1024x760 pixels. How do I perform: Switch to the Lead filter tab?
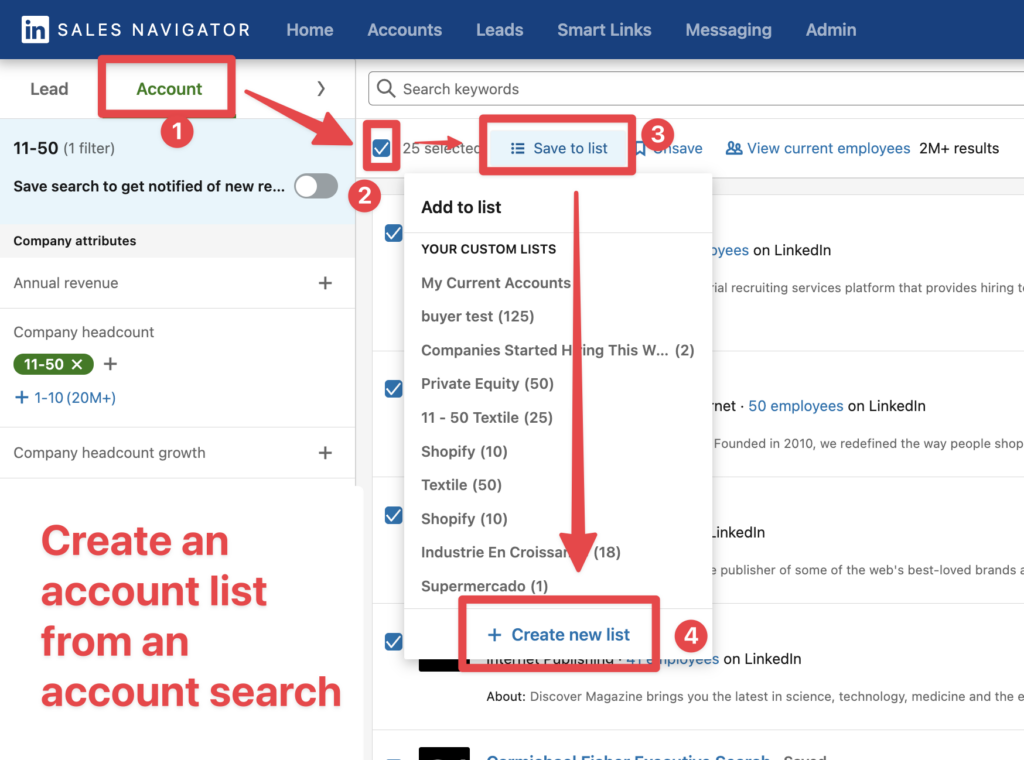point(49,89)
